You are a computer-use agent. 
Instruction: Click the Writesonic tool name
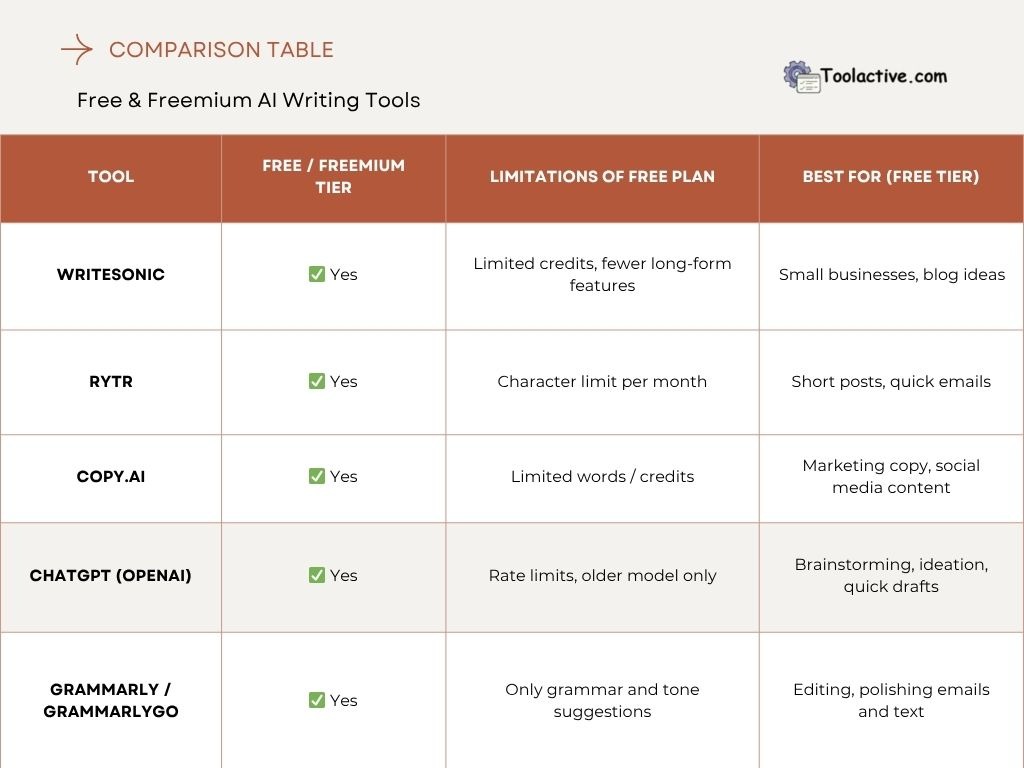click(111, 274)
